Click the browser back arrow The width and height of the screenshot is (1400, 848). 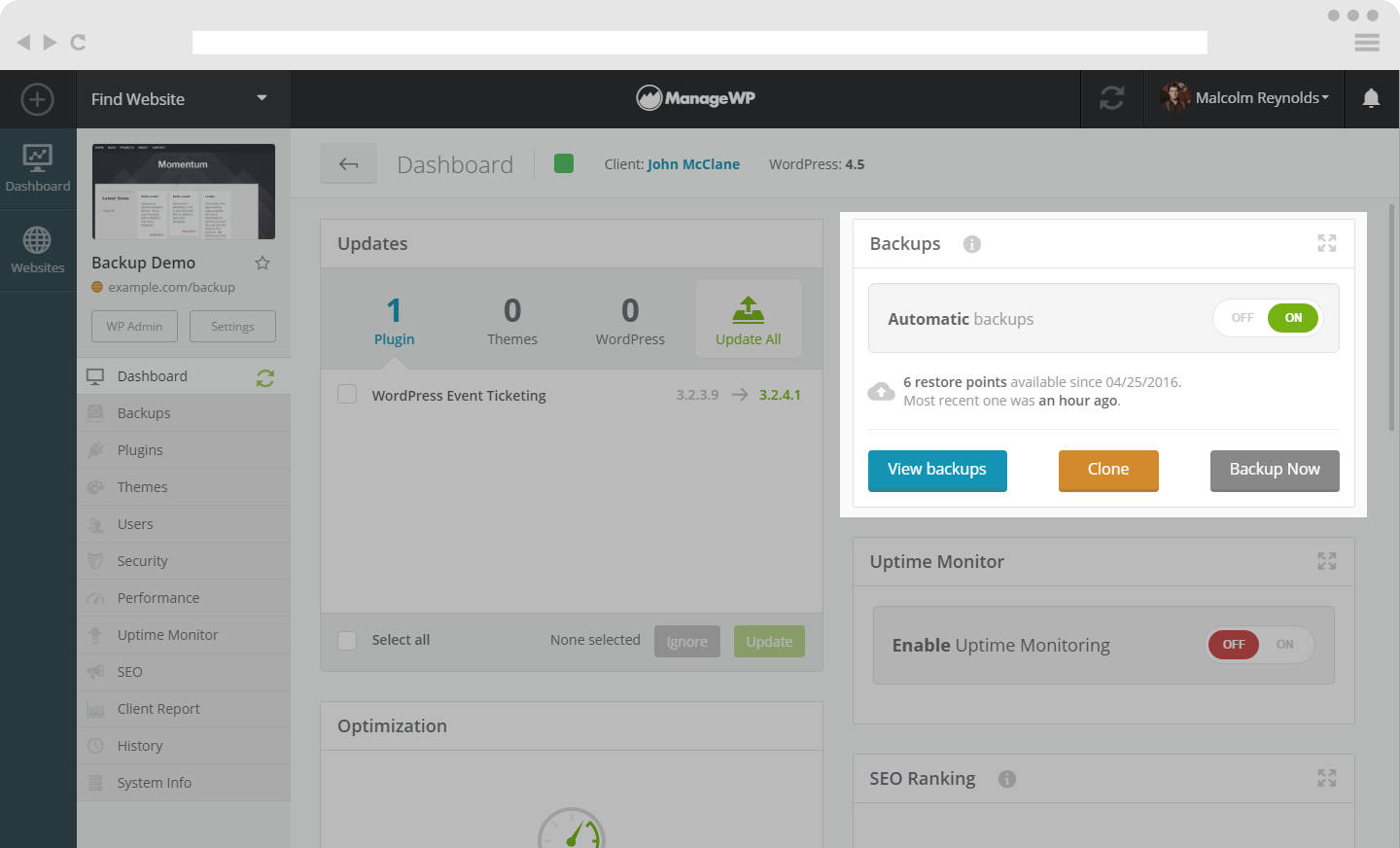23,42
